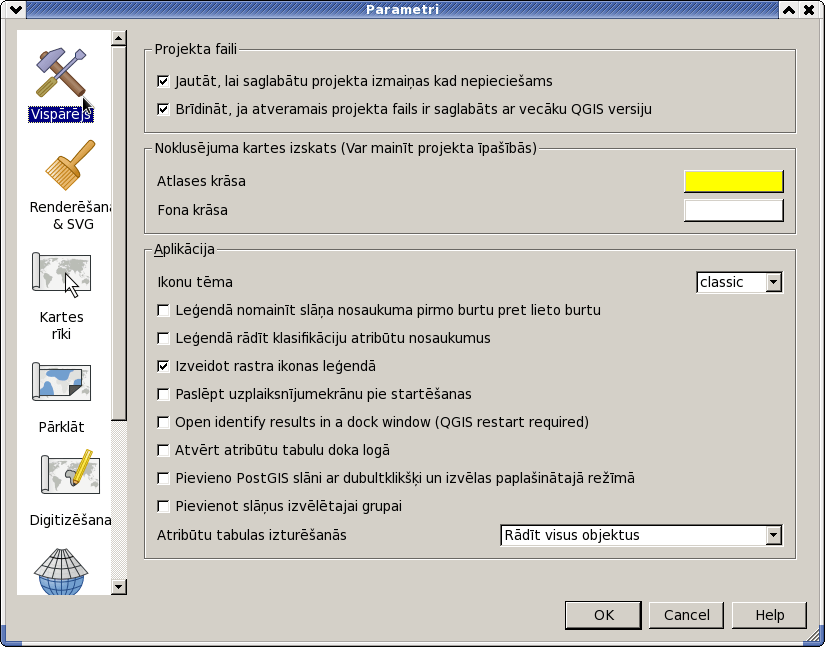
Task: Open the Rādīt visus objektus dropdown
Action: click(641, 535)
